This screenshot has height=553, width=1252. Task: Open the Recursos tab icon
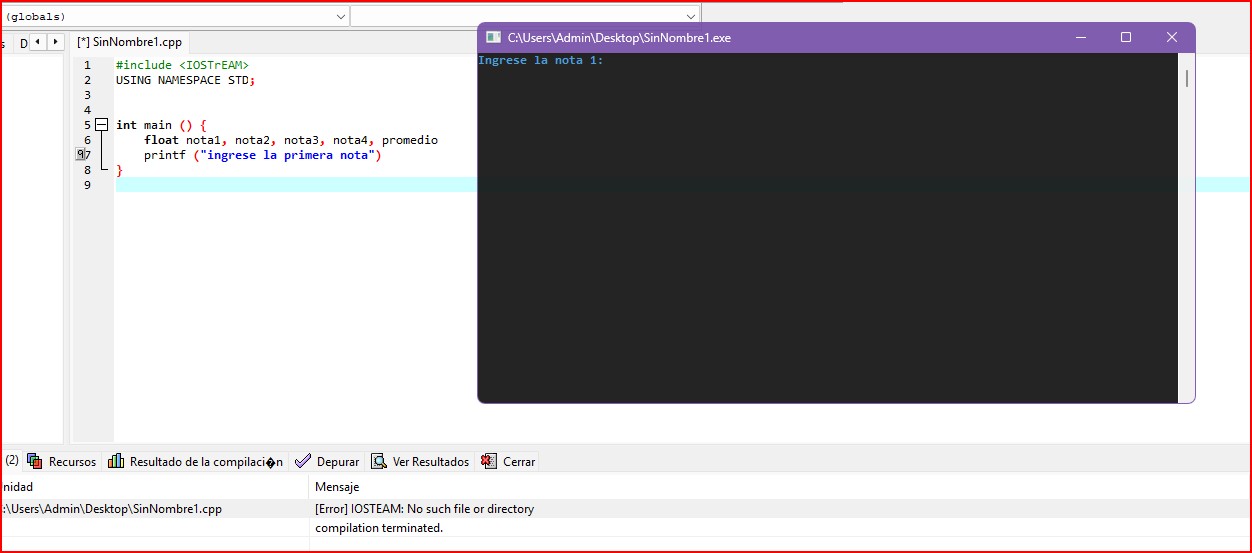(35, 461)
